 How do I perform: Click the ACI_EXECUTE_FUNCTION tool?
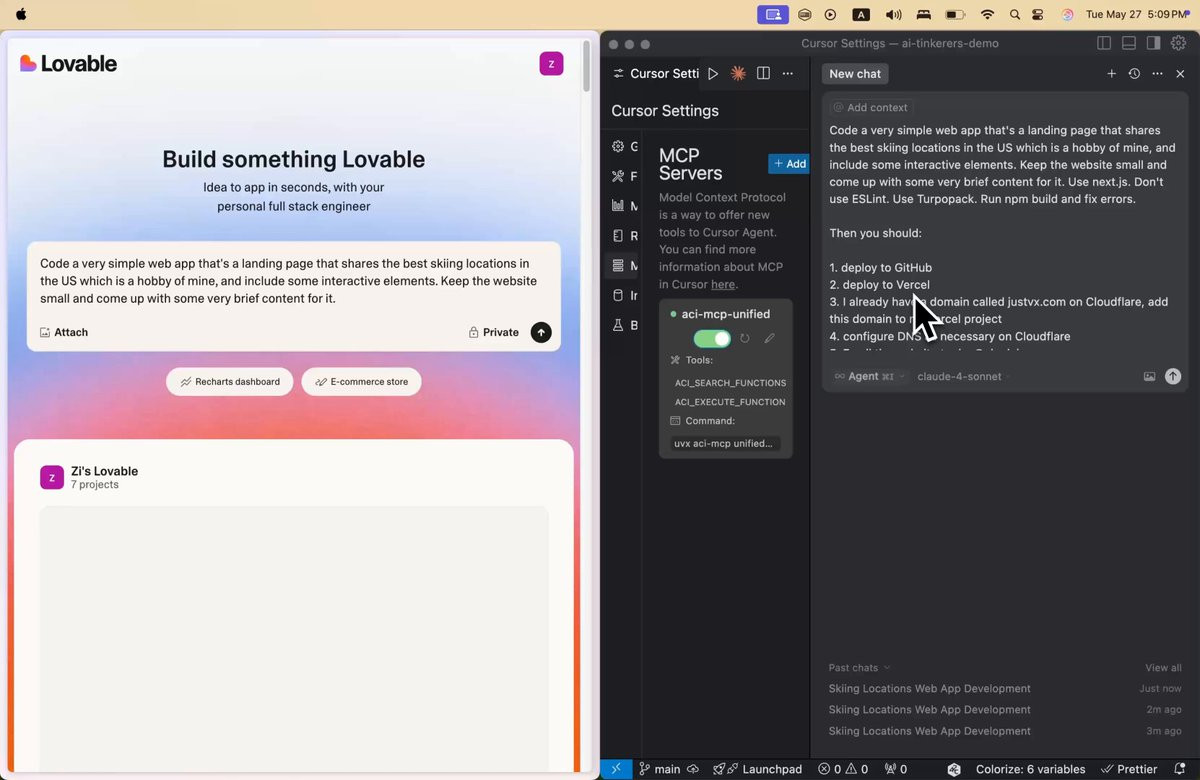(730, 402)
